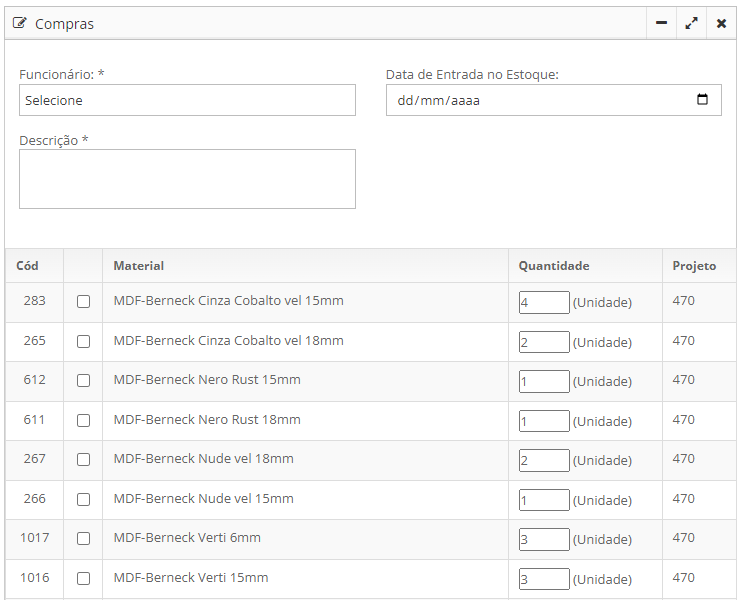Minimize the Compras panel

point(661,23)
